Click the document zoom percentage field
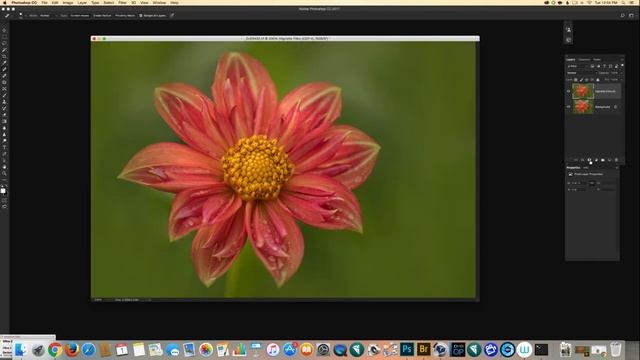Viewport: 640px width, 360px height. pyautogui.click(x=98, y=300)
